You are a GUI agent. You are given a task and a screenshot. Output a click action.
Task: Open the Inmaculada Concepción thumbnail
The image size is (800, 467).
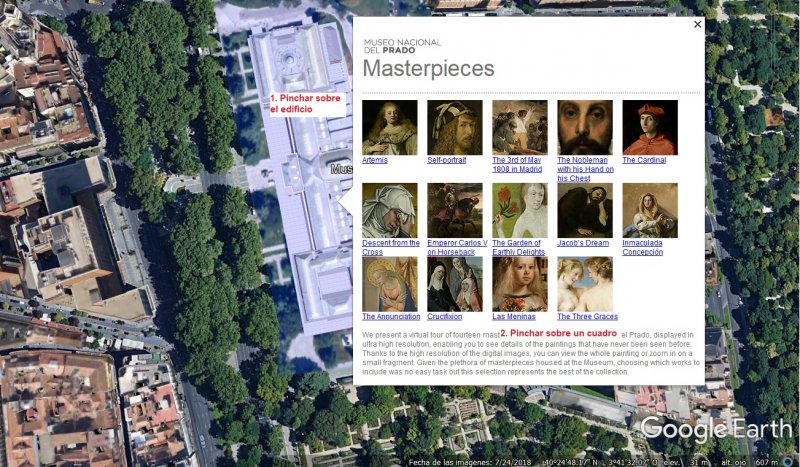[650, 210]
